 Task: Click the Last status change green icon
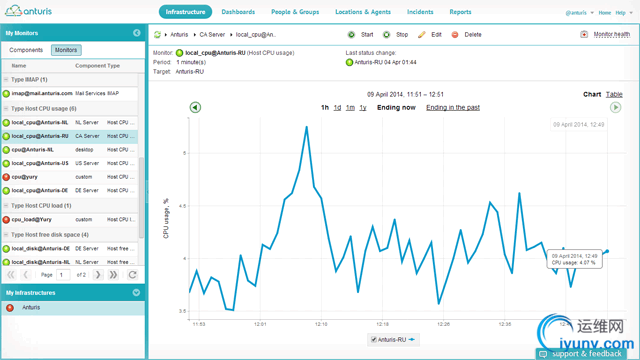point(349,62)
